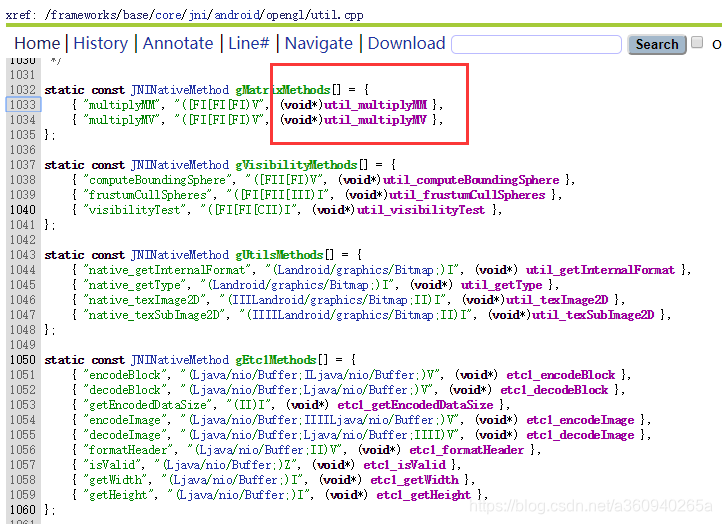Click the "multiplyMV" string literal
The height and width of the screenshot is (524, 722).
(x=121, y=120)
